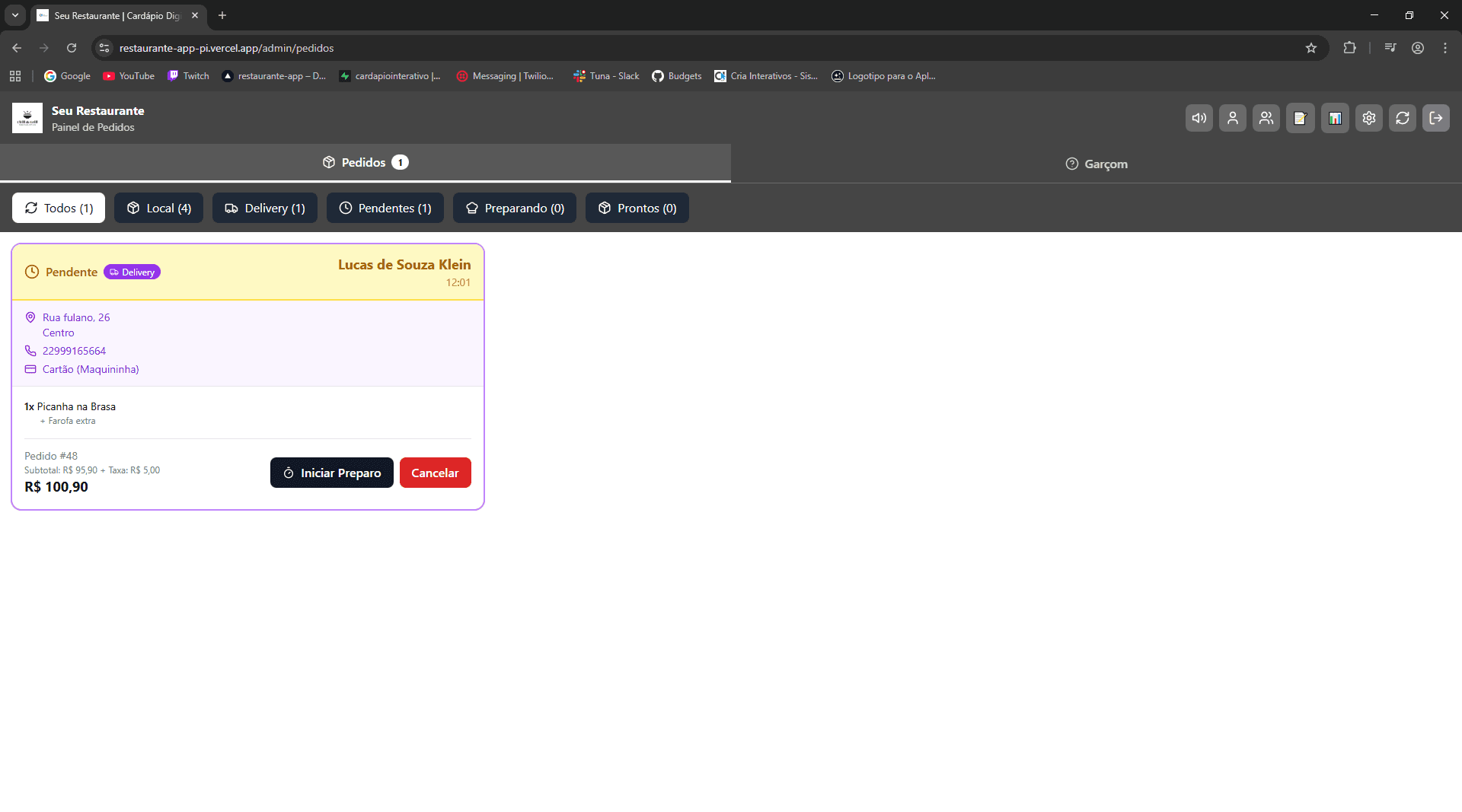Switch to the Garçom tab
The width and height of the screenshot is (1462, 812).
(1096, 164)
